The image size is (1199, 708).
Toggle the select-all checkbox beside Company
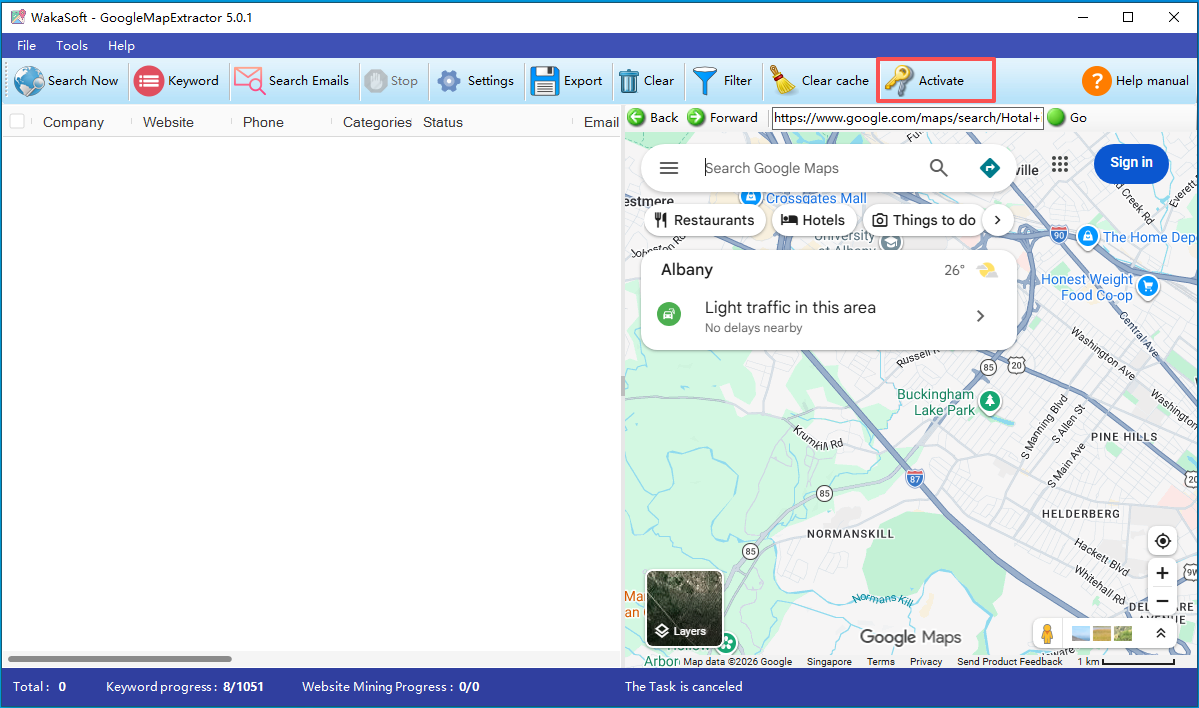(18, 122)
